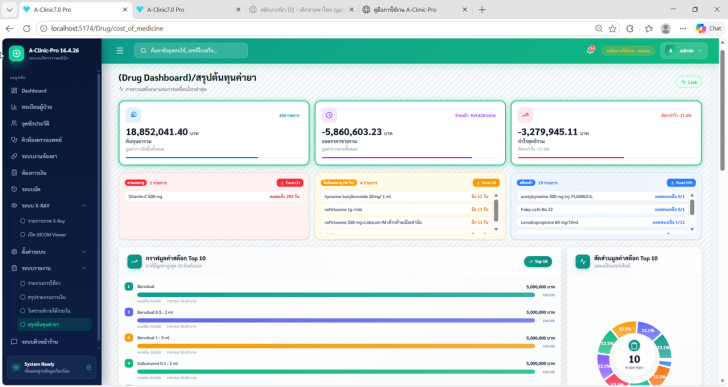
Task: Open the stethoscope icon sidebar item
Action: coord(36,140)
